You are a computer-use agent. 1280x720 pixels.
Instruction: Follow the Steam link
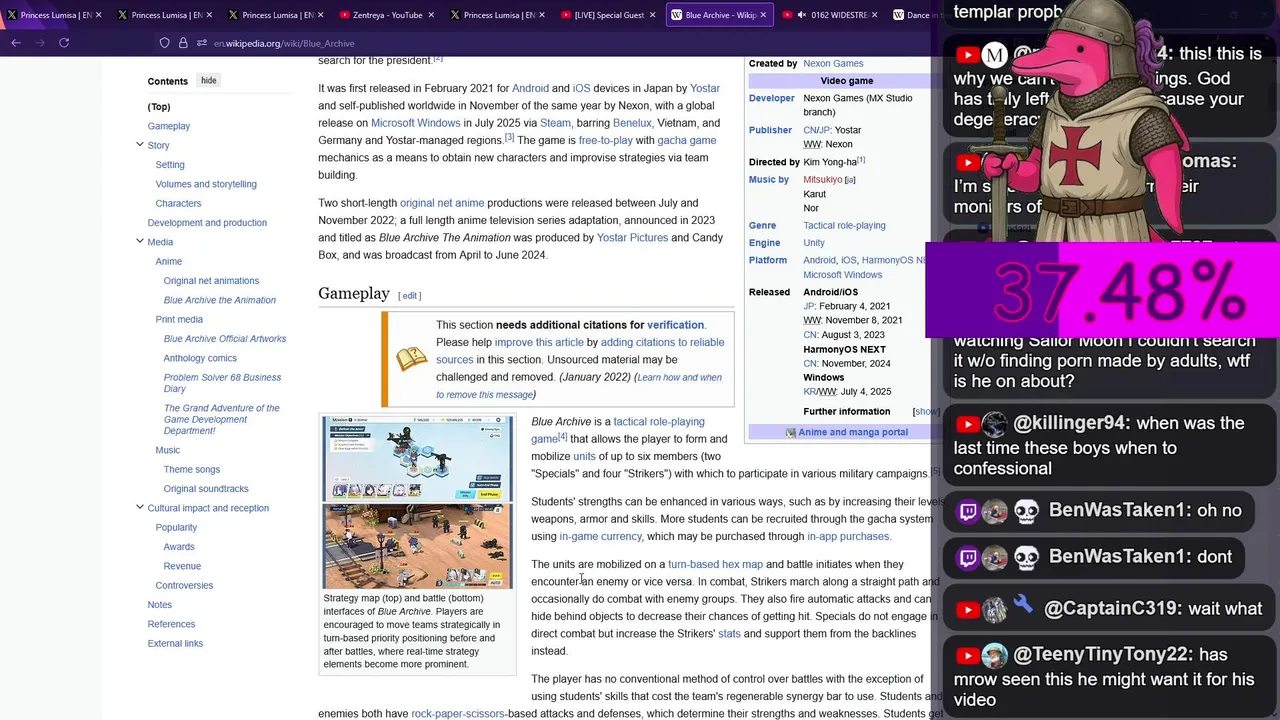click(x=555, y=123)
